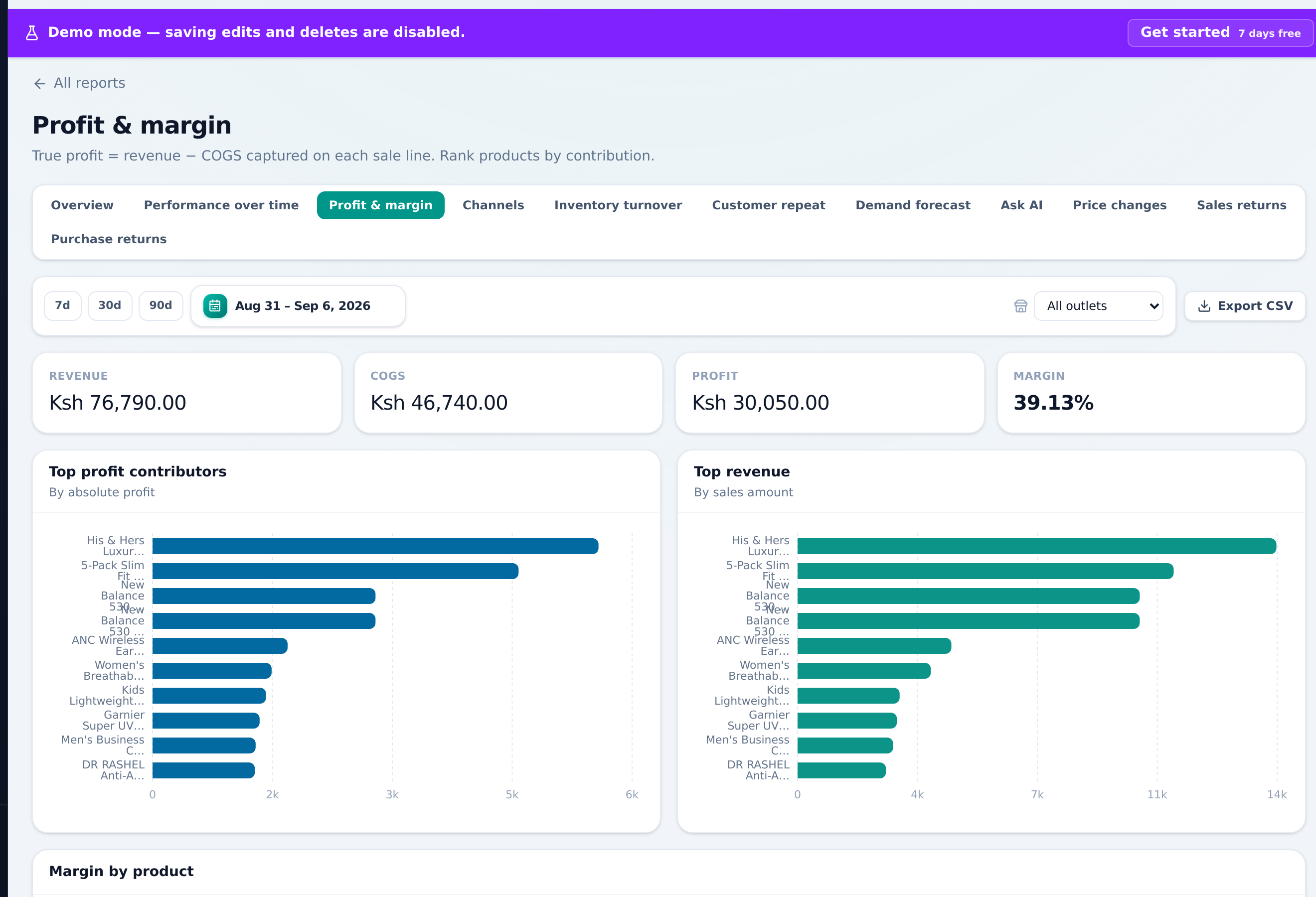The width and height of the screenshot is (1316, 897).
Task: Go to the Ask AI tab
Action: pos(1021,205)
